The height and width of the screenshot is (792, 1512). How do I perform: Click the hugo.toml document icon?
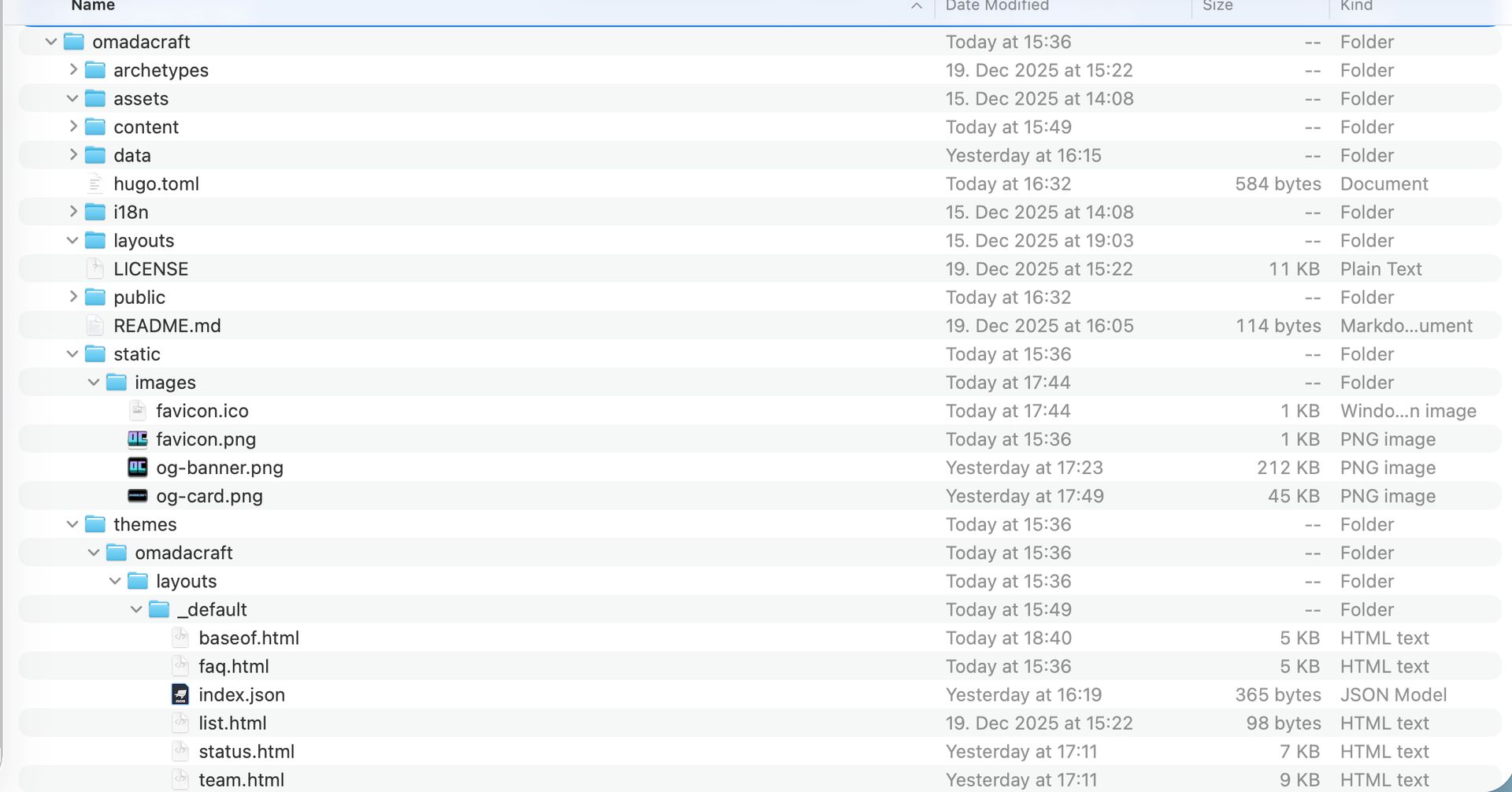point(95,184)
